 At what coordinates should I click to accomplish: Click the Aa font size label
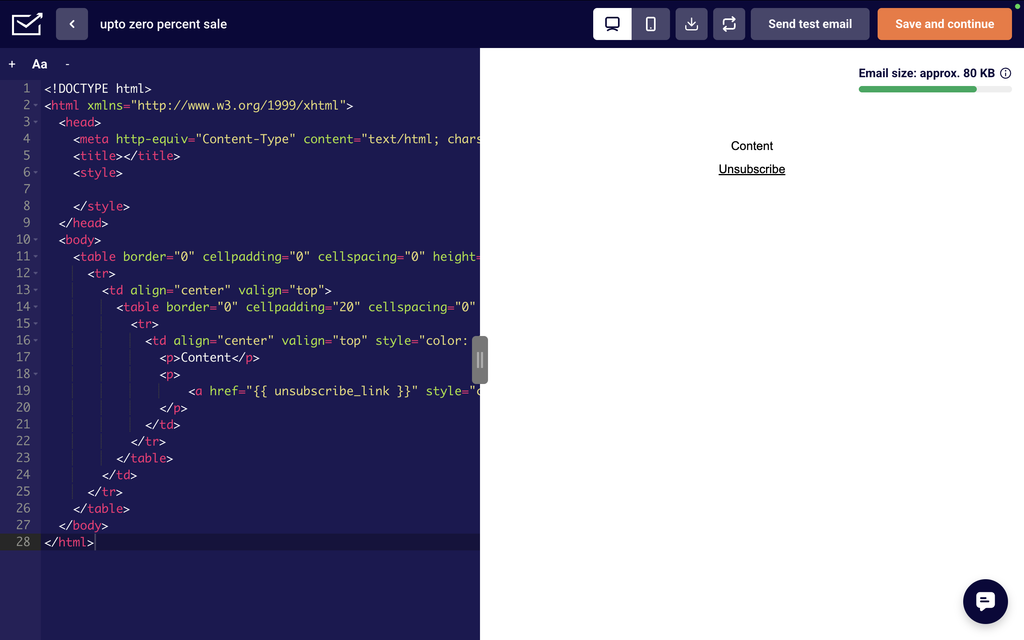39,64
